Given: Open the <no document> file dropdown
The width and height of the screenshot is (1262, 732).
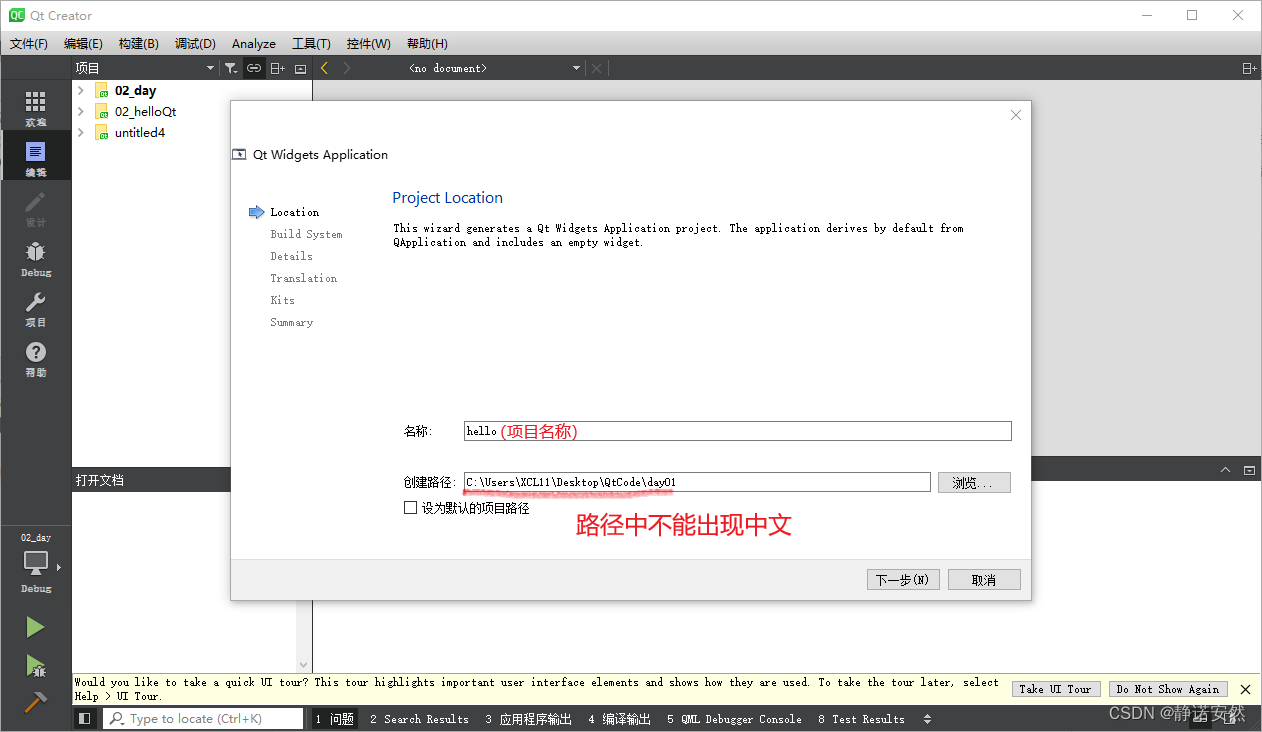Looking at the screenshot, I should coord(495,68).
